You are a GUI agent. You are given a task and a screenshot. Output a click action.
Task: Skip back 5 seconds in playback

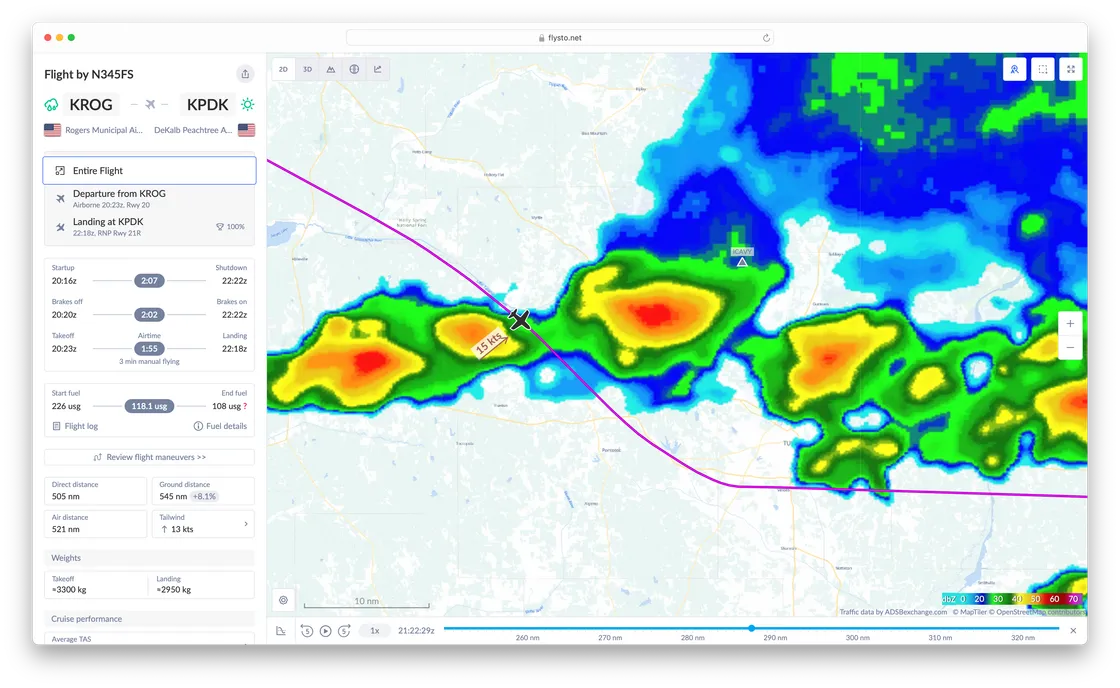(307, 631)
